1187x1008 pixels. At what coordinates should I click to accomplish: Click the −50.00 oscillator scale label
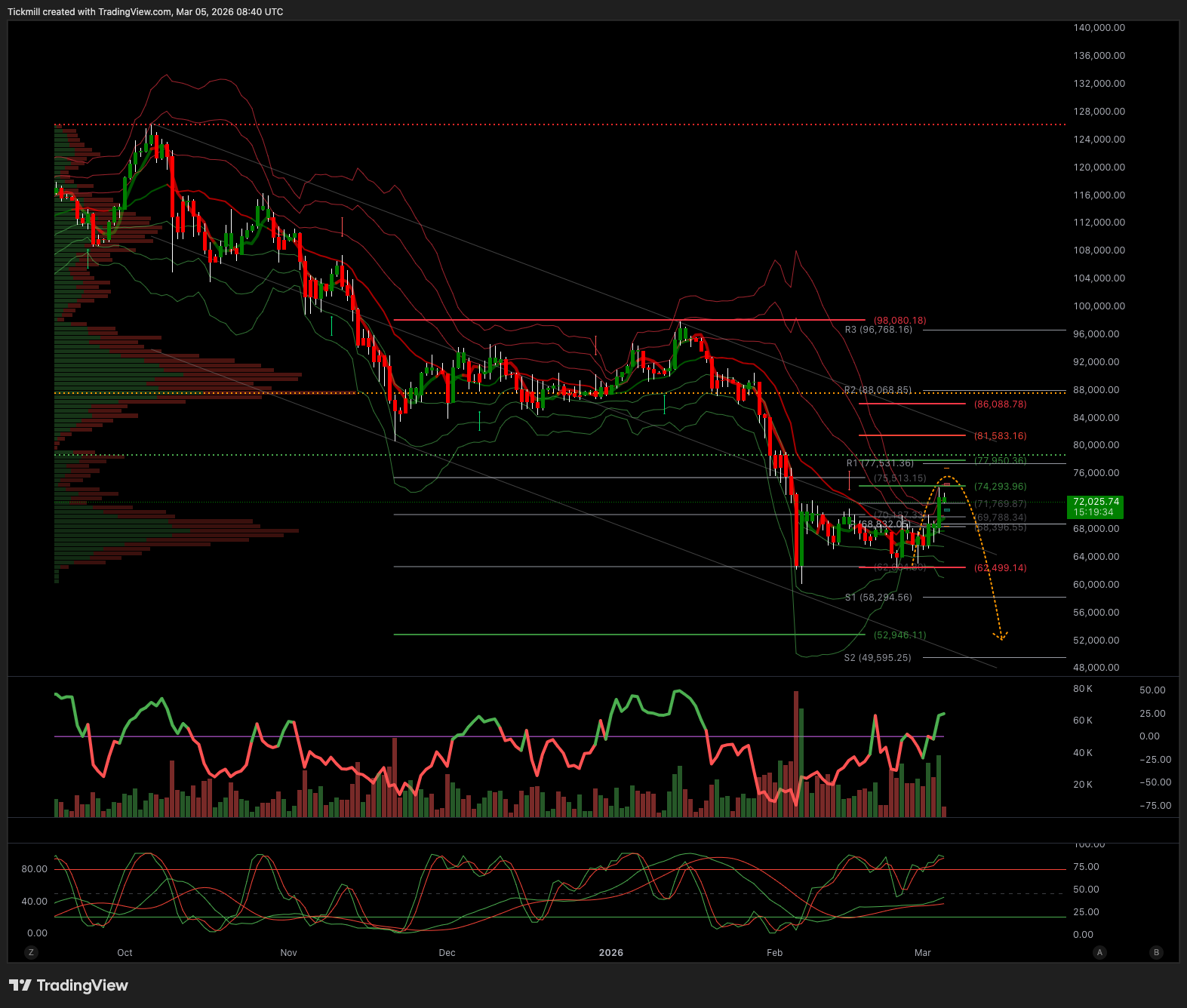tap(1155, 782)
